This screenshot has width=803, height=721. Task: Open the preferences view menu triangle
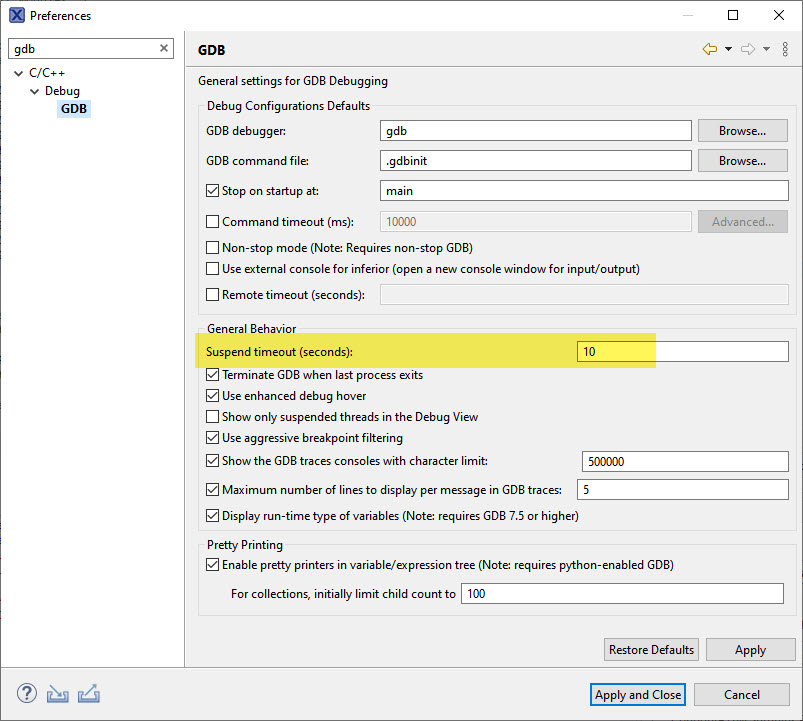click(785, 49)
